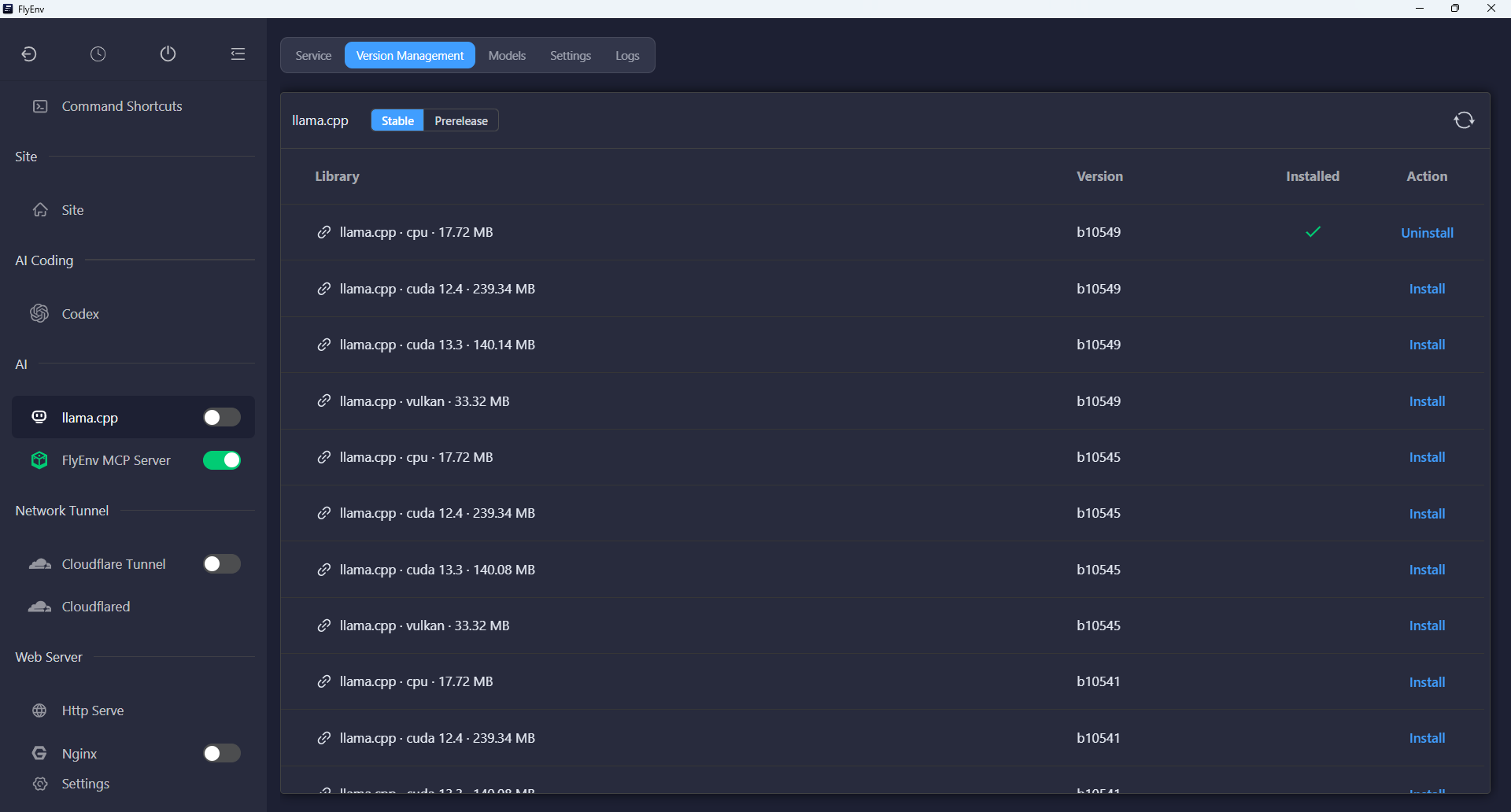The image size is (1511, 812).
Task: Open the history clock icon
Action: coord(98,54)
